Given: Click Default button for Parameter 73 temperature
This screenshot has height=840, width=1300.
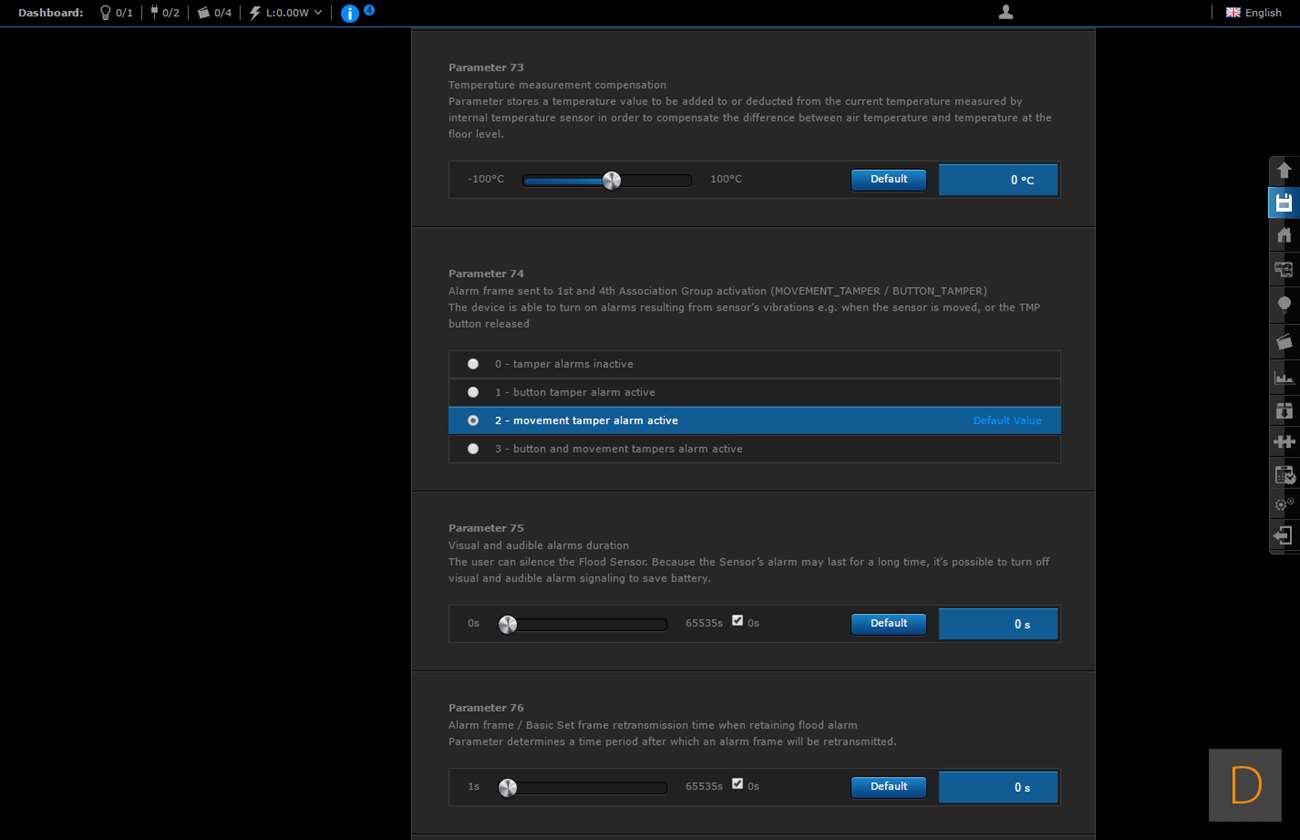Looking at the screenshot, I should [888, 179].
